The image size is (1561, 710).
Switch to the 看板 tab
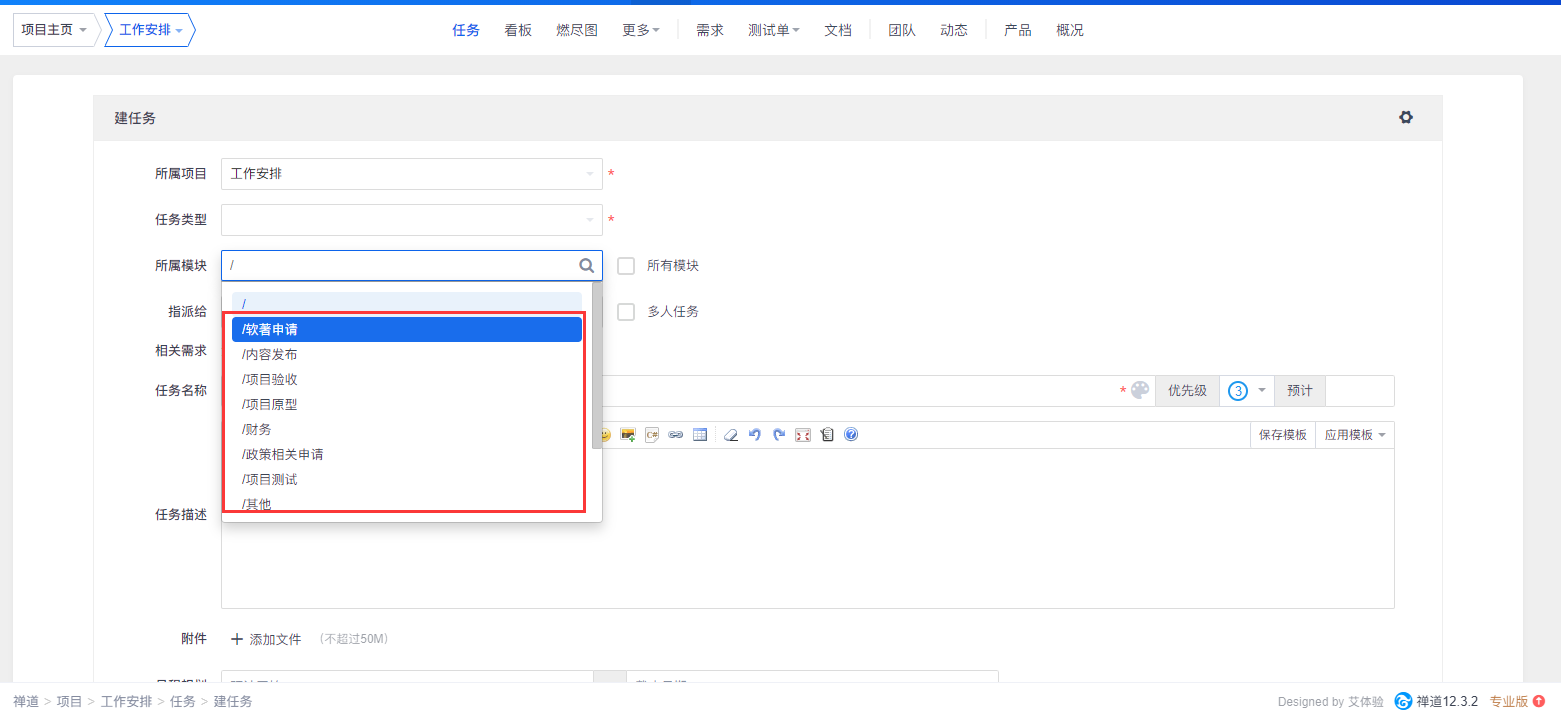518,30
